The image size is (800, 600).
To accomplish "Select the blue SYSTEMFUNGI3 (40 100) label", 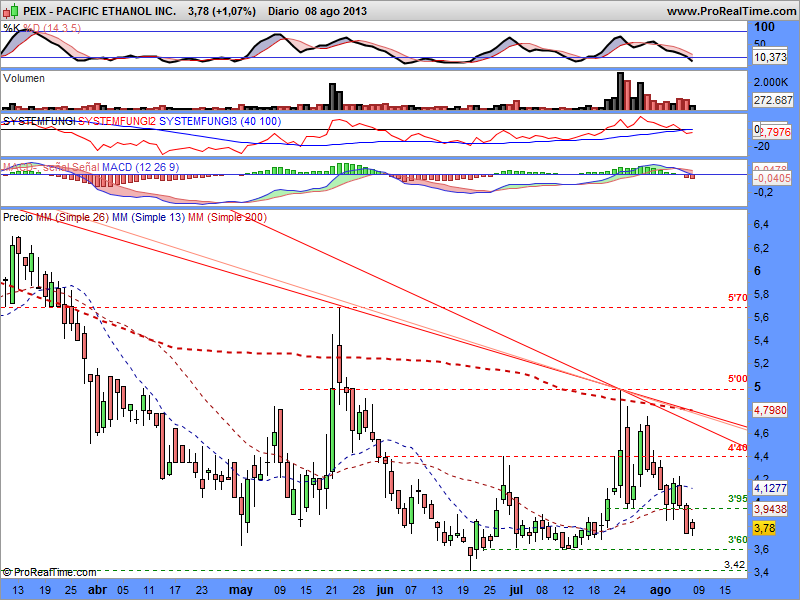I will (220, 121).
